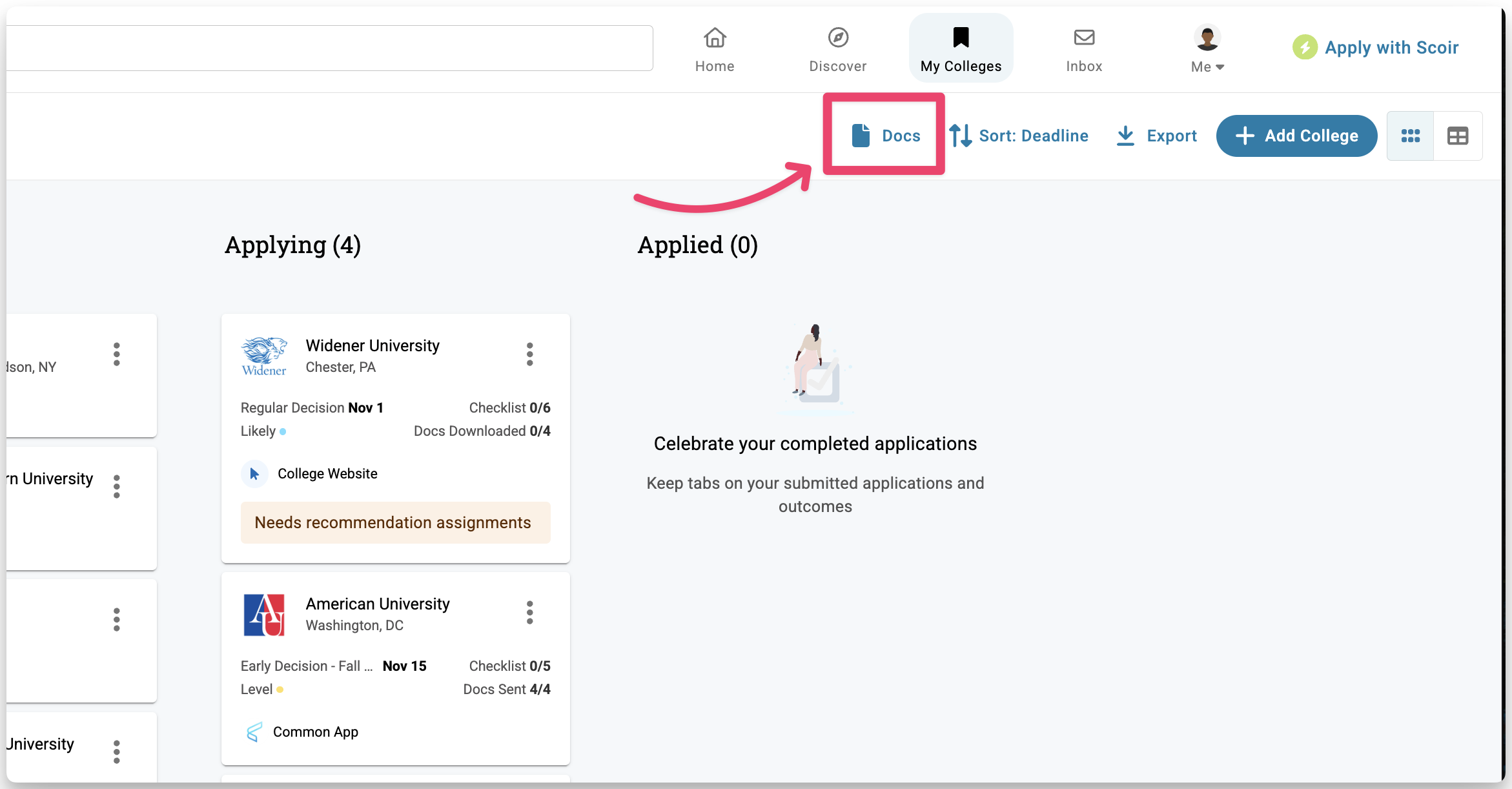Click the Needs recommendation assignments banner
Viewport: 1512px width, 789px height.
pyautogui.click(x=395, y=522)
